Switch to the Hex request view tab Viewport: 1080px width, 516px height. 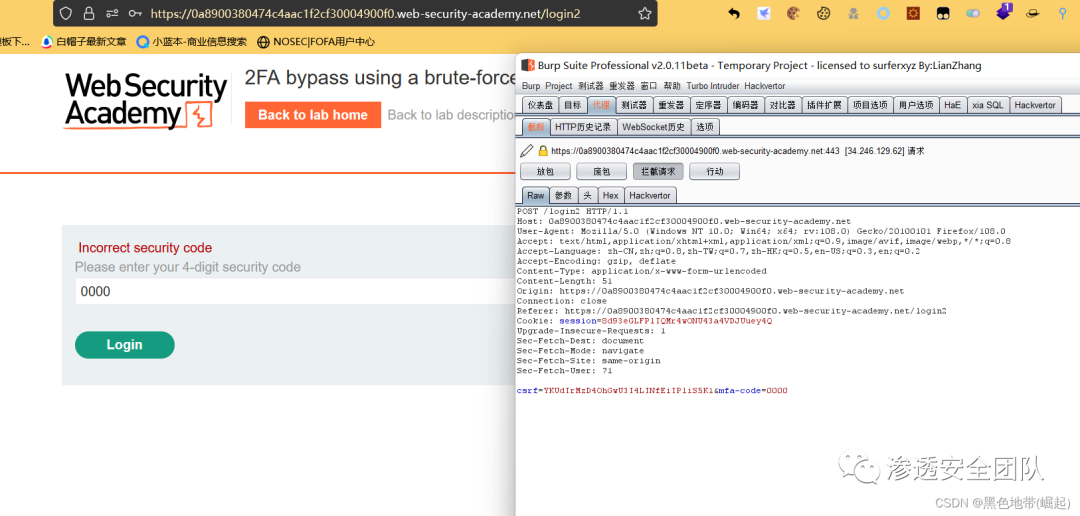click(611, 196)
